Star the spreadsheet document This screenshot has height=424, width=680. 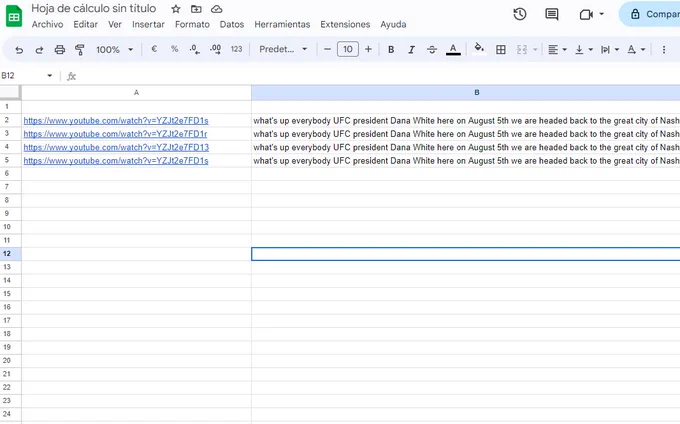click(176, 9)
